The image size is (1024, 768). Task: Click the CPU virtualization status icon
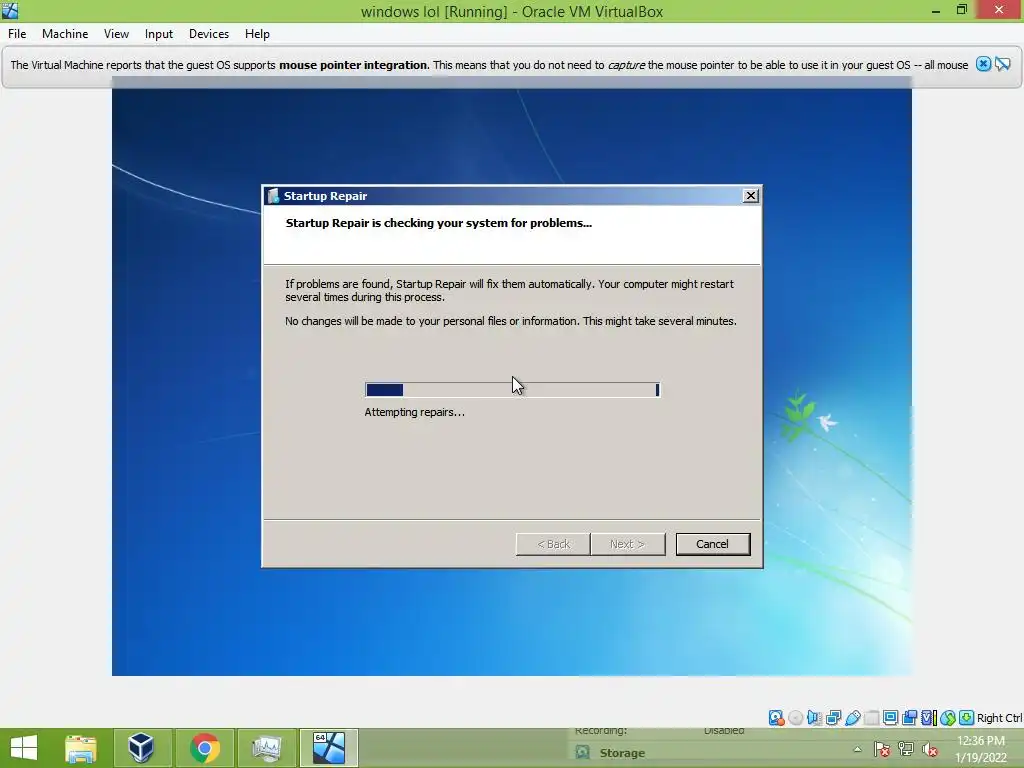point(928,718)
